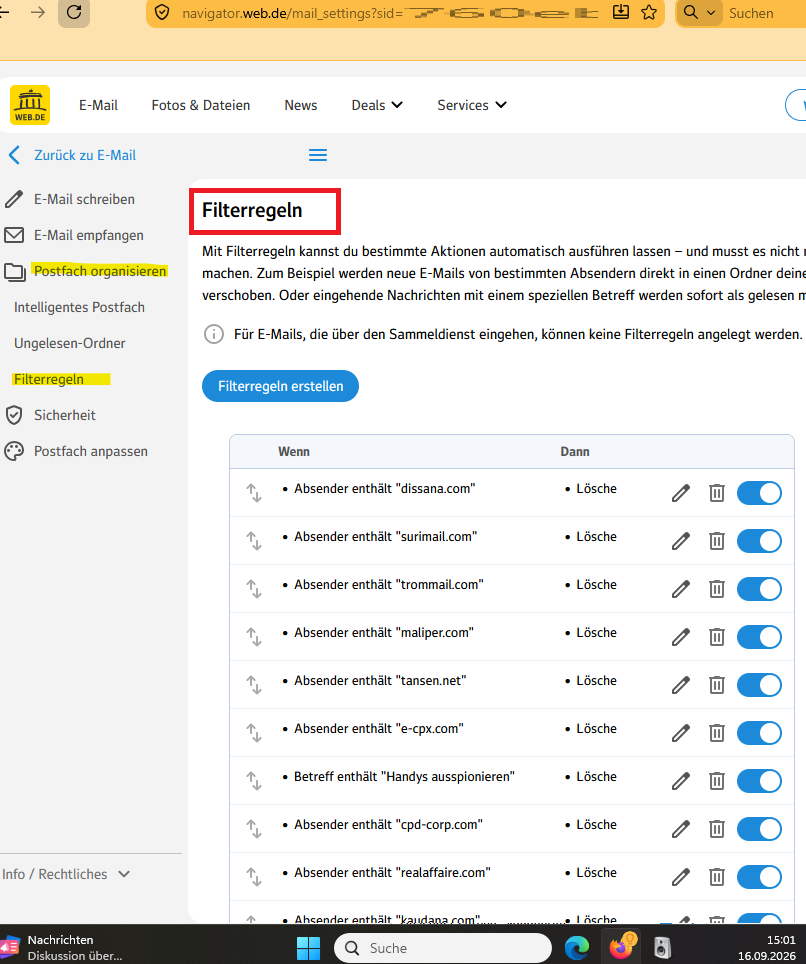Turn off the "trommail.com" rule switch
806x964 pixels.
(x=759, y=589)
